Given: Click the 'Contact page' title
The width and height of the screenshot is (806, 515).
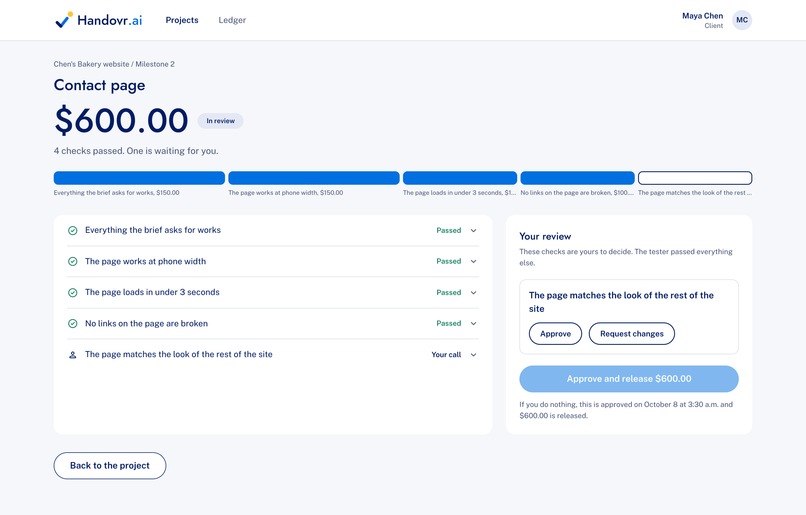Looking at the screenshot, I should click(x=99, y=85).
